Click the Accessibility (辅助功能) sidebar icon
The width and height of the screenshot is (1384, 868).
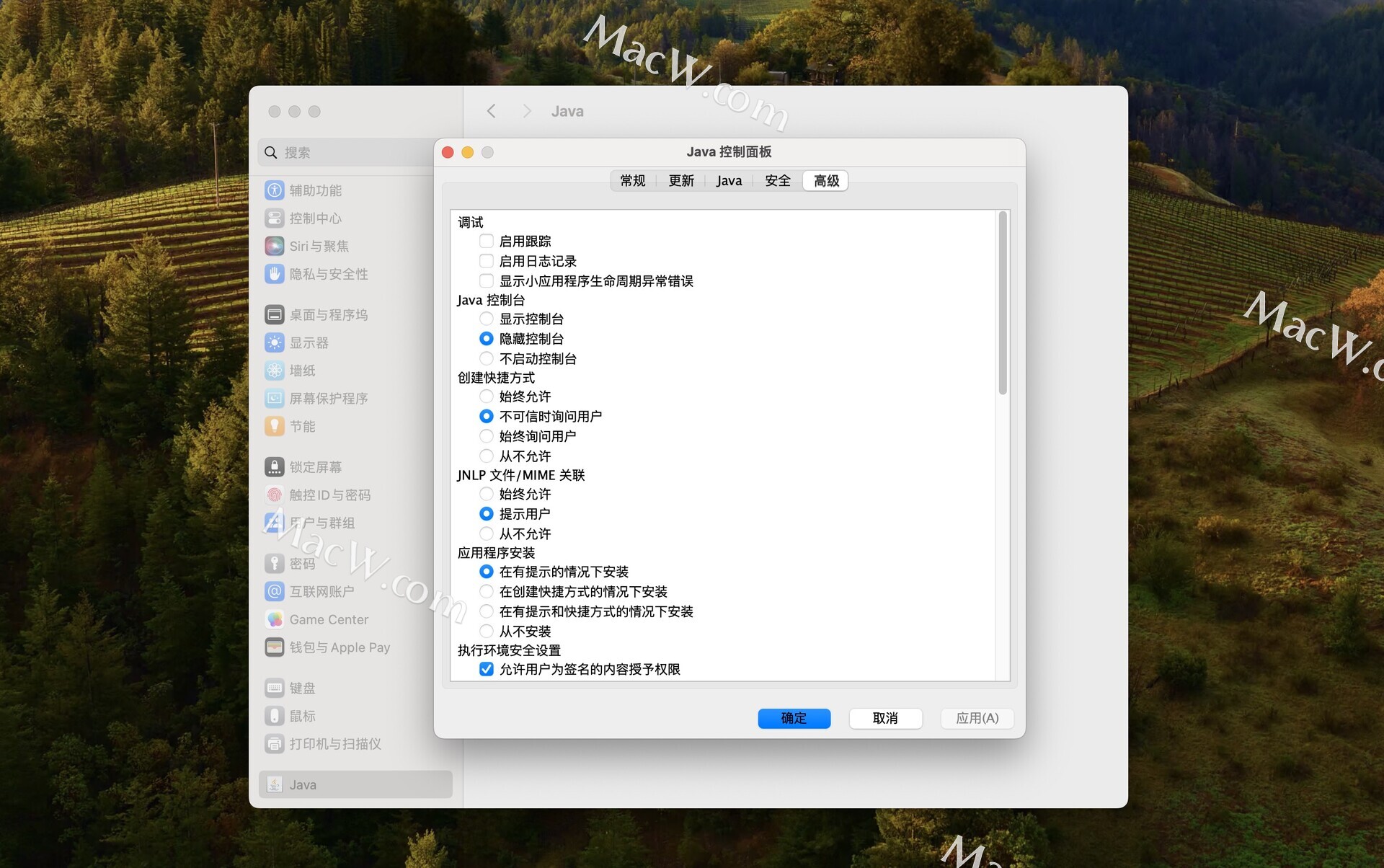pos(274,190)
